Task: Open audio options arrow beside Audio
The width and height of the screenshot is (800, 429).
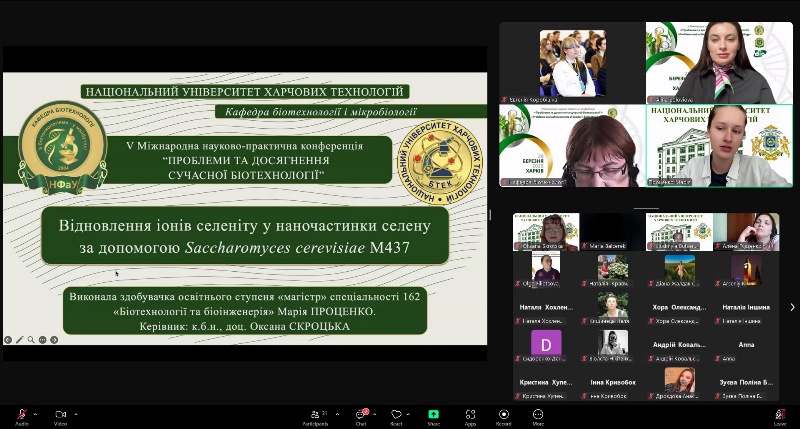Action: click(35, 414)
